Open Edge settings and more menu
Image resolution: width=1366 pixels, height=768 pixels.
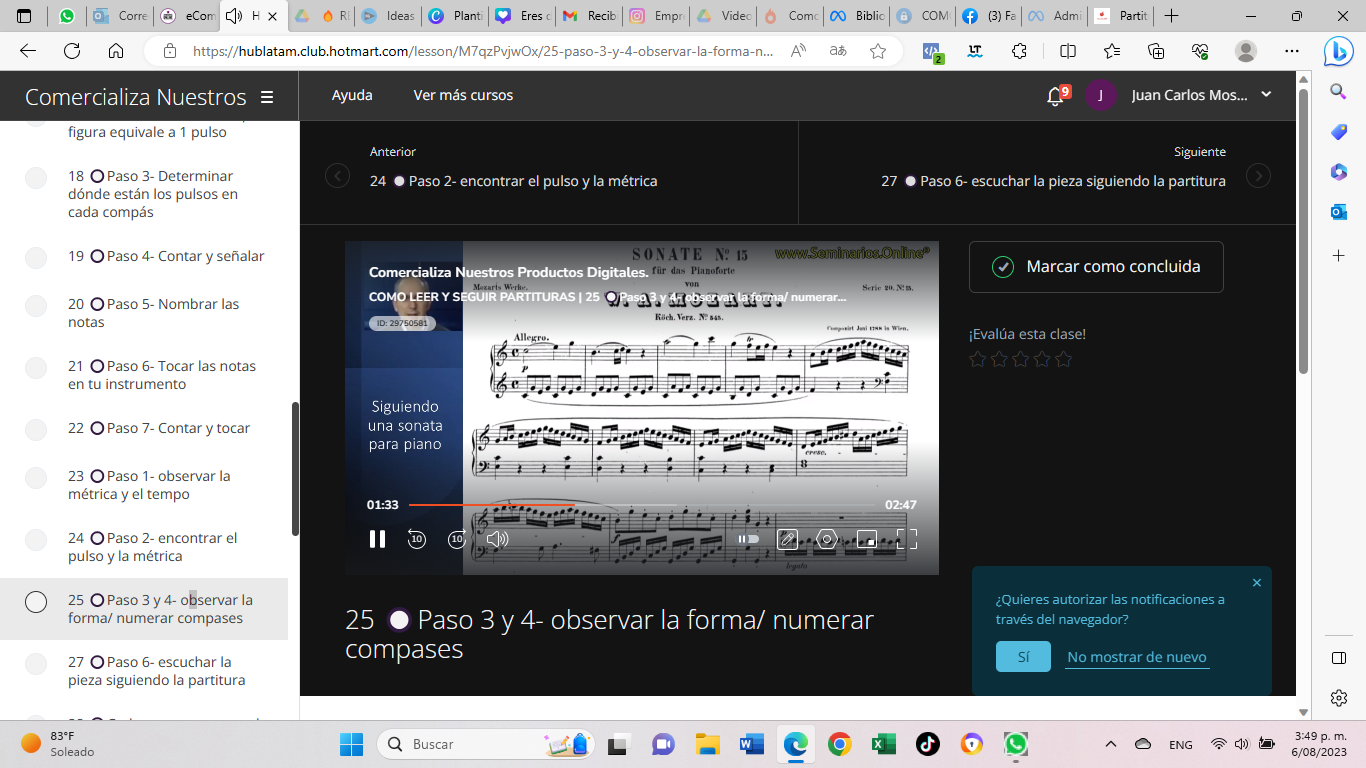pos(1292,51)
